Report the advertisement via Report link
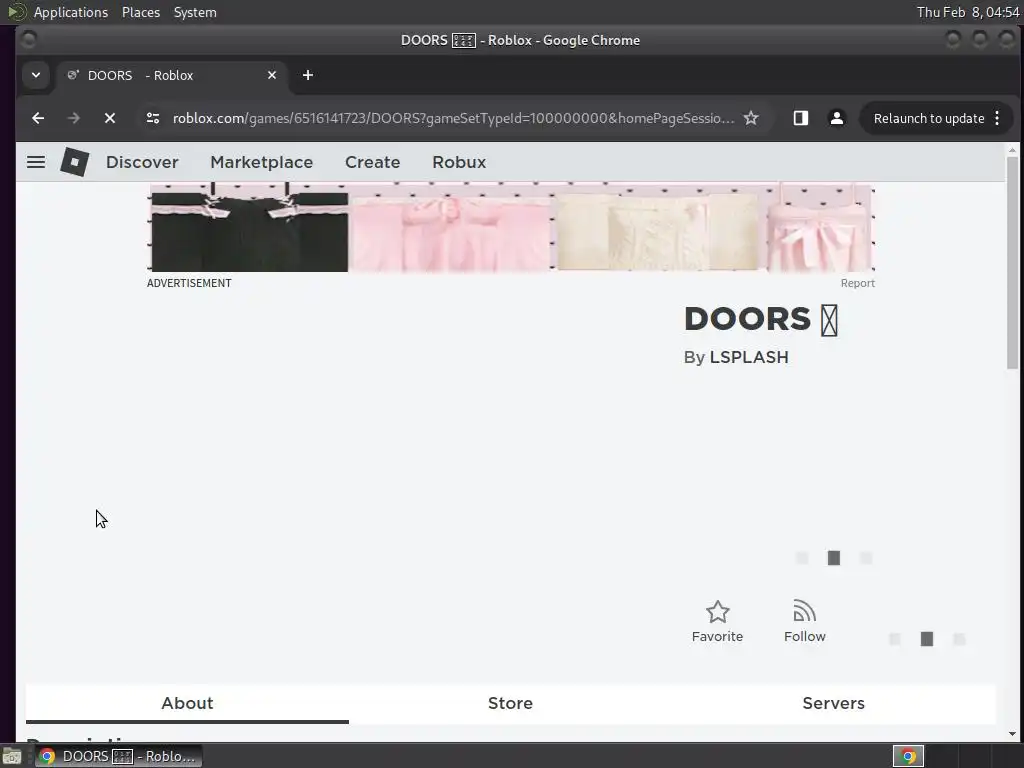Image resolution: width=1024 pixels, height=768 pixels. point(857,283)
